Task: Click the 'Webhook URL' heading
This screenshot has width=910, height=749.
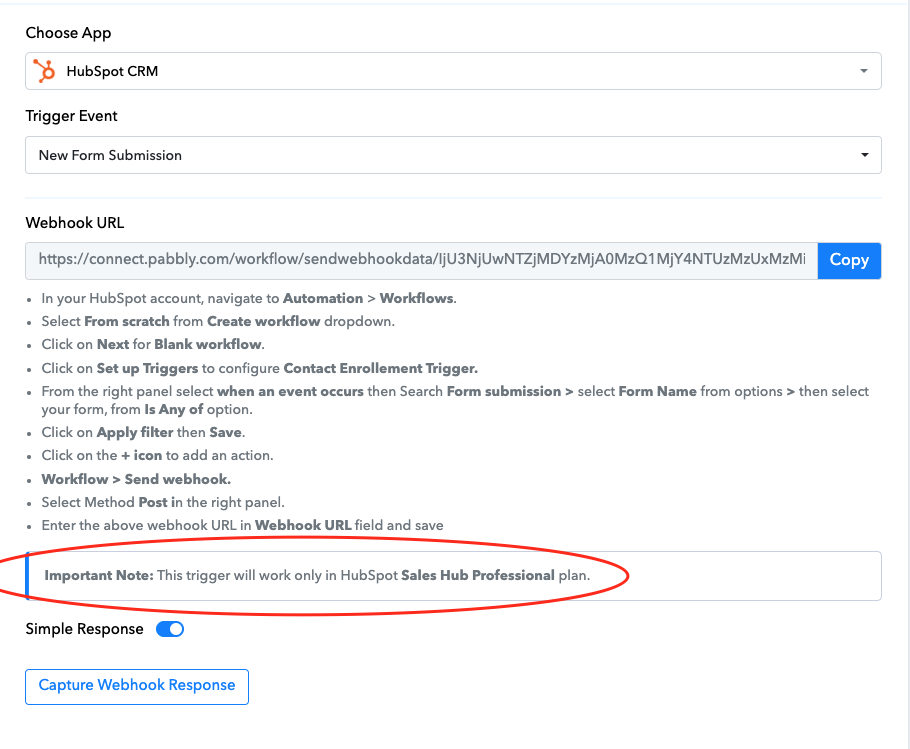Action: click(x=75, y=223)
